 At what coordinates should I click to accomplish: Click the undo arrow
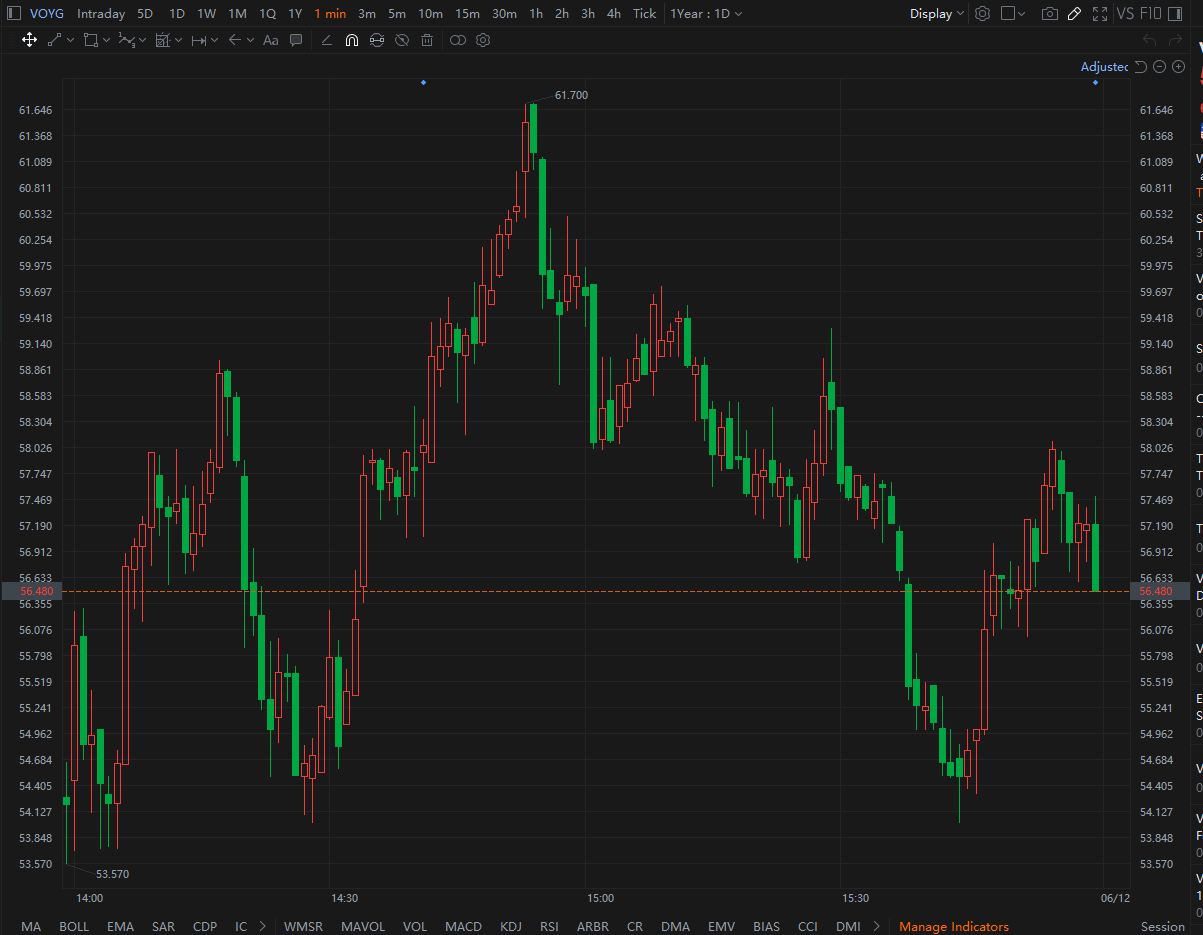click(1149, 40)
